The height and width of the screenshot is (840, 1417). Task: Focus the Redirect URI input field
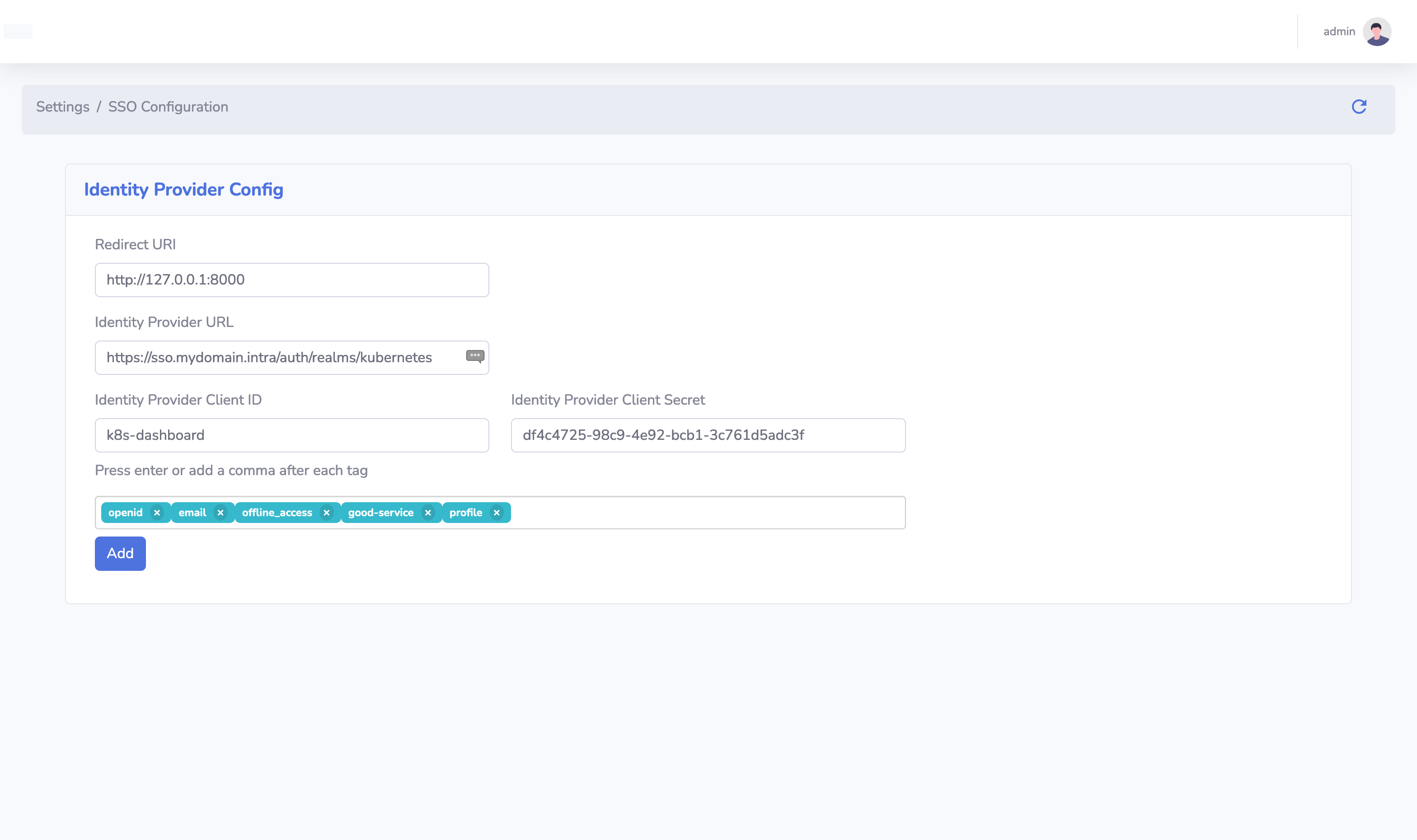pos(291,280)
